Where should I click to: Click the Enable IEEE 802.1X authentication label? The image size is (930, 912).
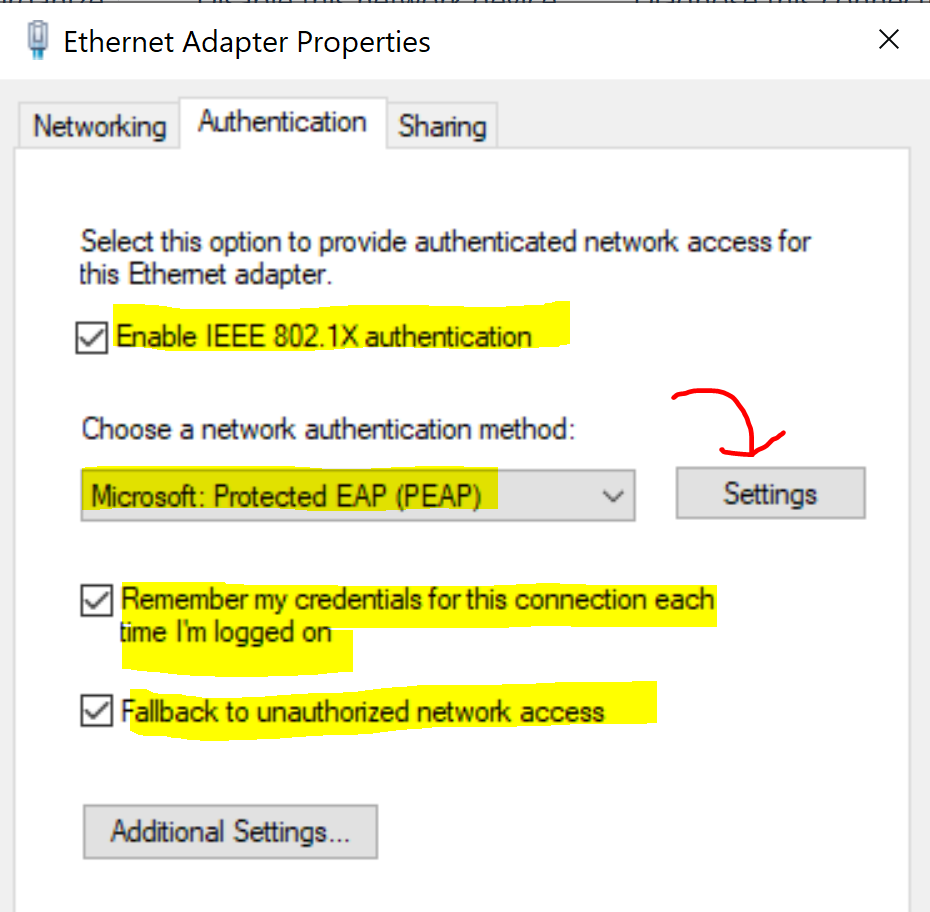coord(324,337)
